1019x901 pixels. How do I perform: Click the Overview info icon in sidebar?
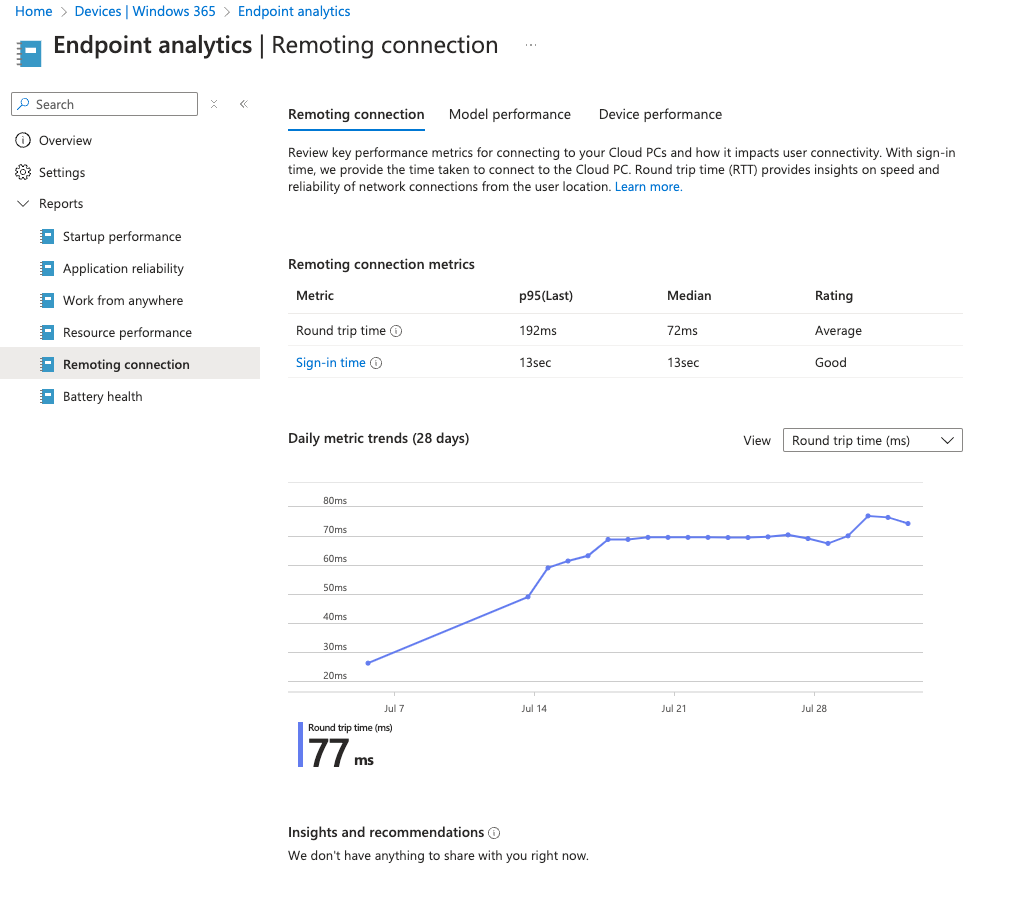click(23, 141)
